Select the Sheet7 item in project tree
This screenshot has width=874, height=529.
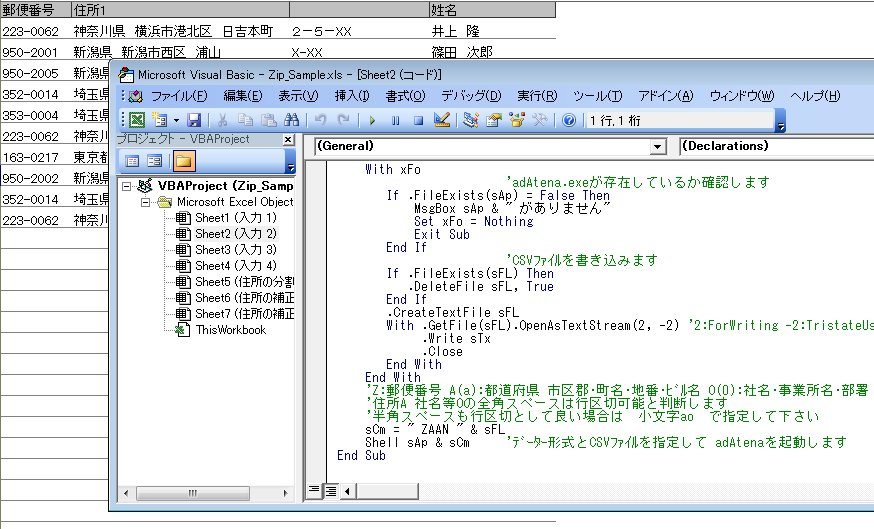[244, 314]
